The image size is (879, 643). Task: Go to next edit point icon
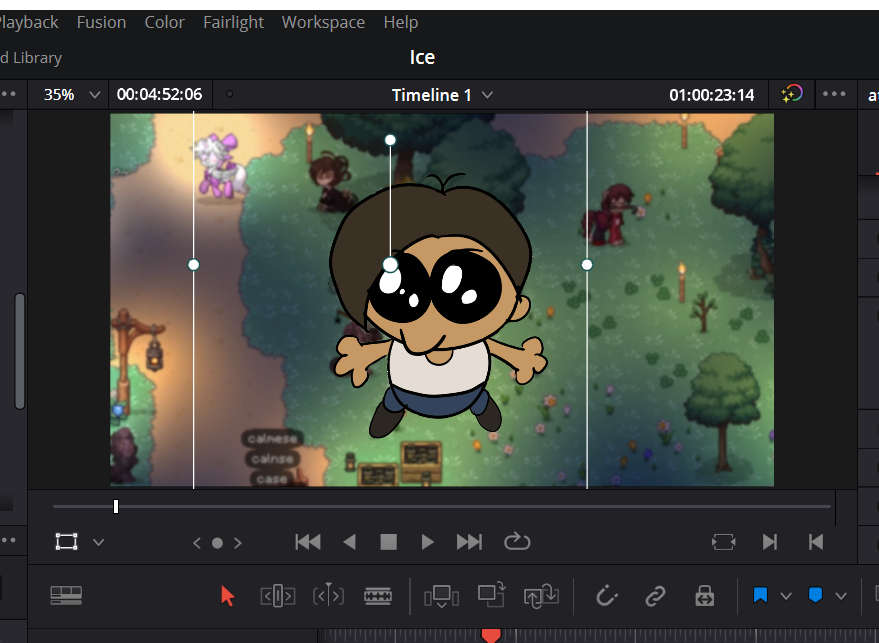770,542
